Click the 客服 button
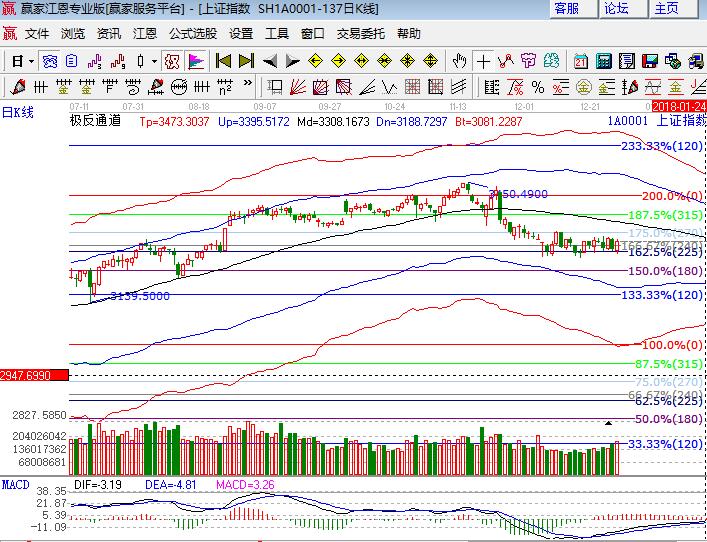707x542 pixels. point(567,9)
